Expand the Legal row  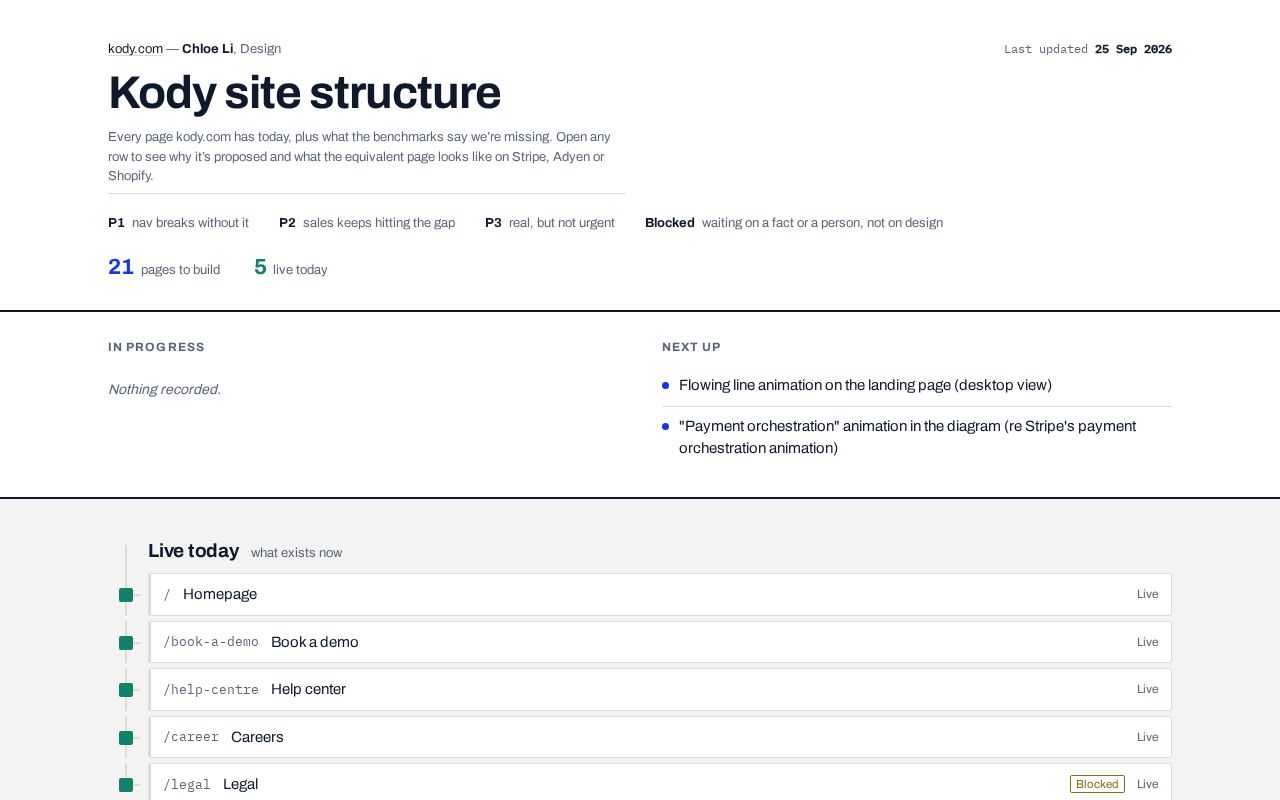tap(660, 784)
